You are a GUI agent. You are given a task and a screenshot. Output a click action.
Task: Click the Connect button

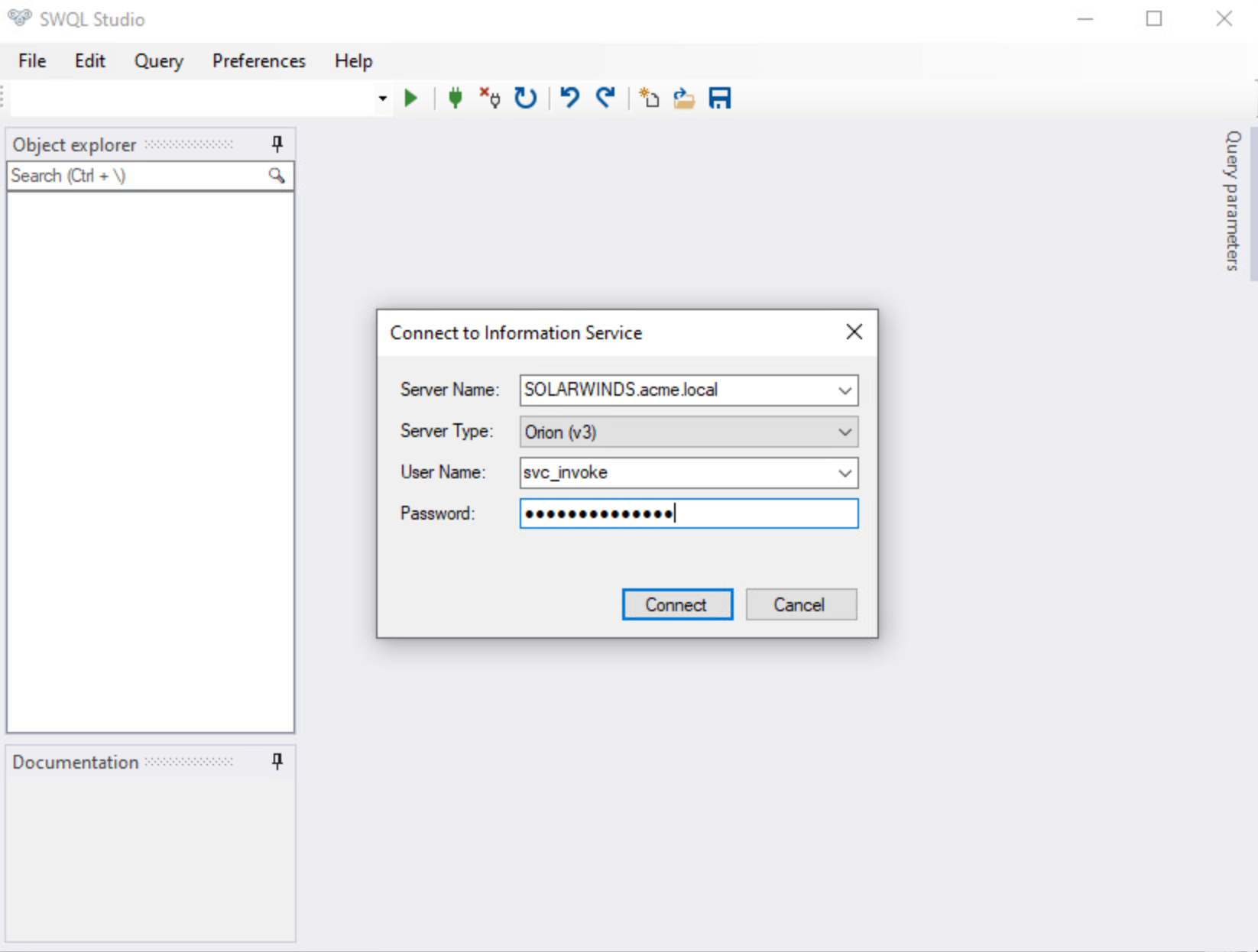click(x=677, y=604)
